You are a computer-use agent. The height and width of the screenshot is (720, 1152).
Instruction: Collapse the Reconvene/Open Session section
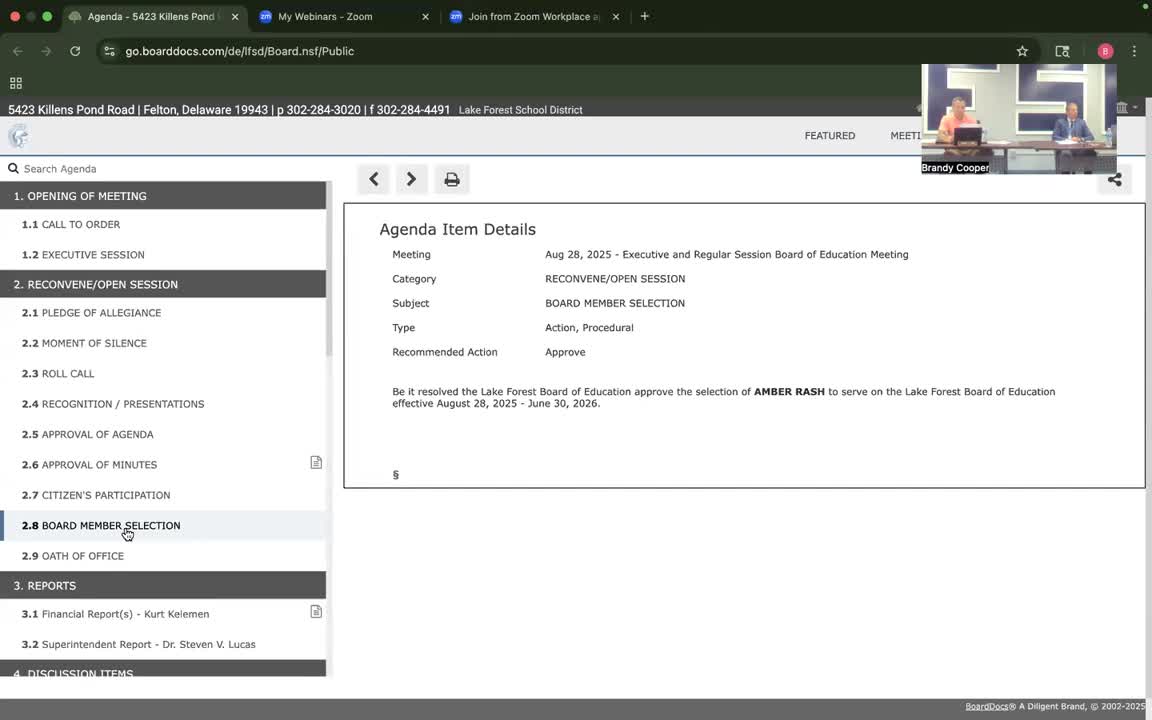point(163,285)
